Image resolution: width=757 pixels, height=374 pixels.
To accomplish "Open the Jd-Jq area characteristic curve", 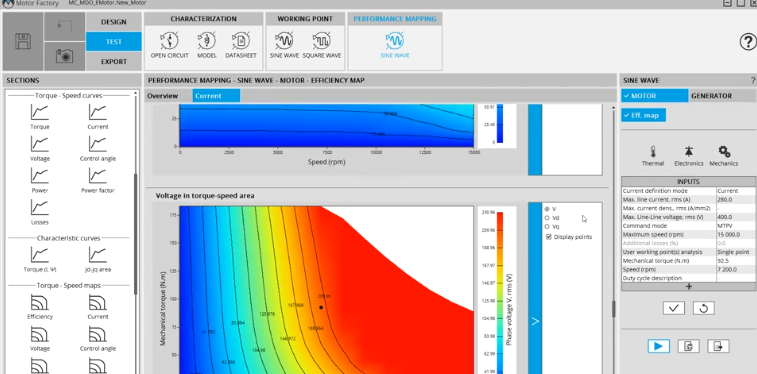I will point(98,260).
